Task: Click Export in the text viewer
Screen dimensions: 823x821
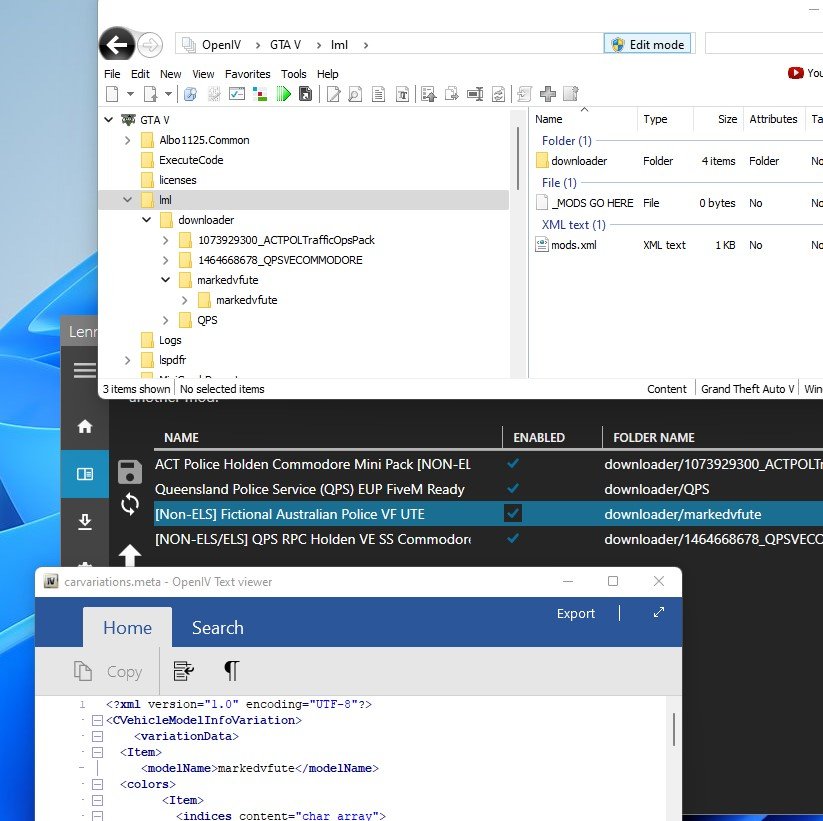Action: pos(575,613)
